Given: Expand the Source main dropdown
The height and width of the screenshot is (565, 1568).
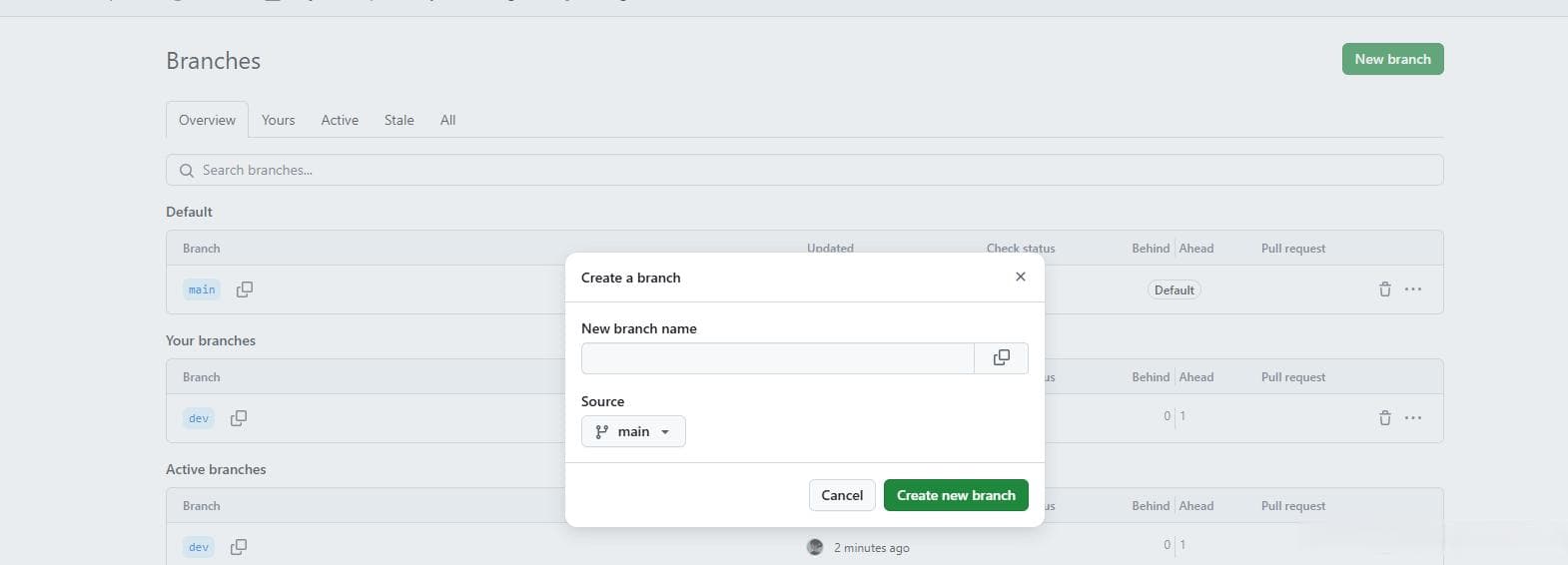Looking at the screenshot, I should [x=633, y=431].
